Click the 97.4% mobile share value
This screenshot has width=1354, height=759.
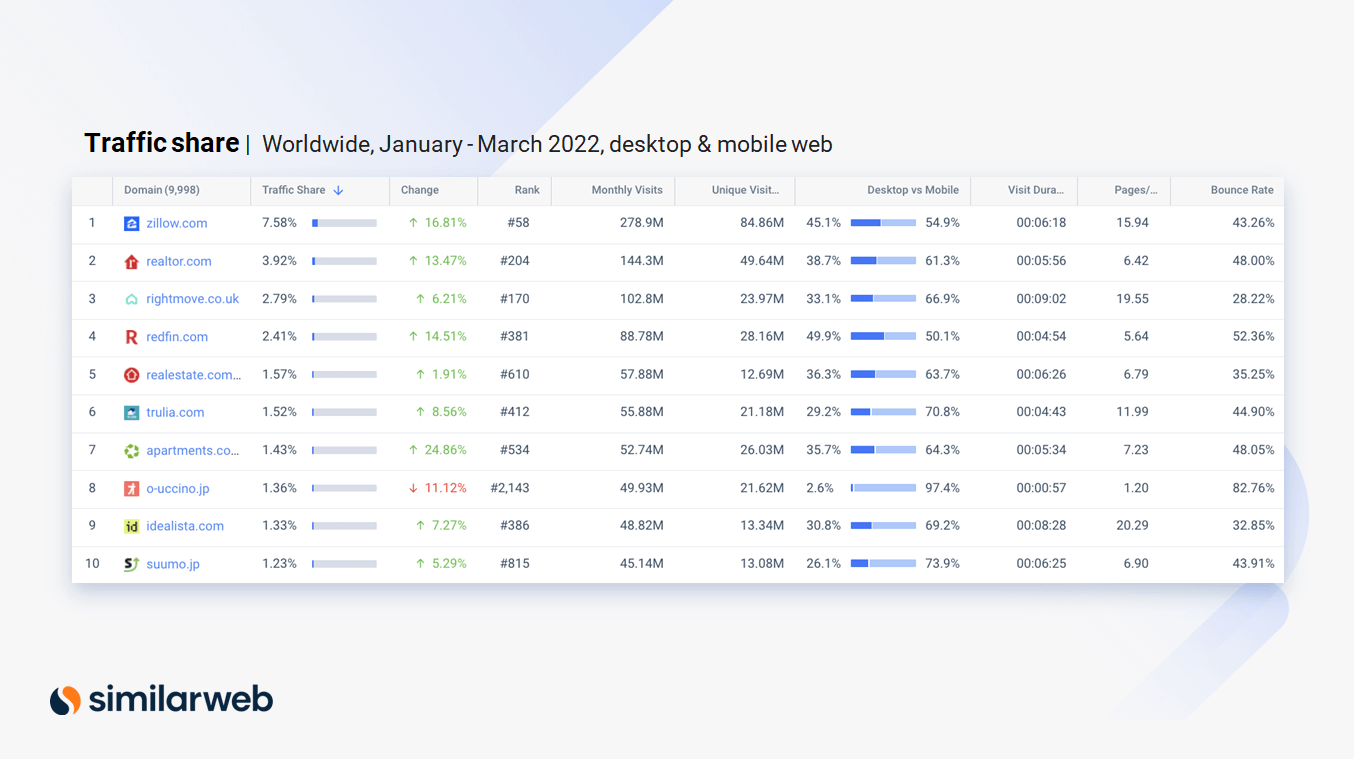(x=942, y=488)
